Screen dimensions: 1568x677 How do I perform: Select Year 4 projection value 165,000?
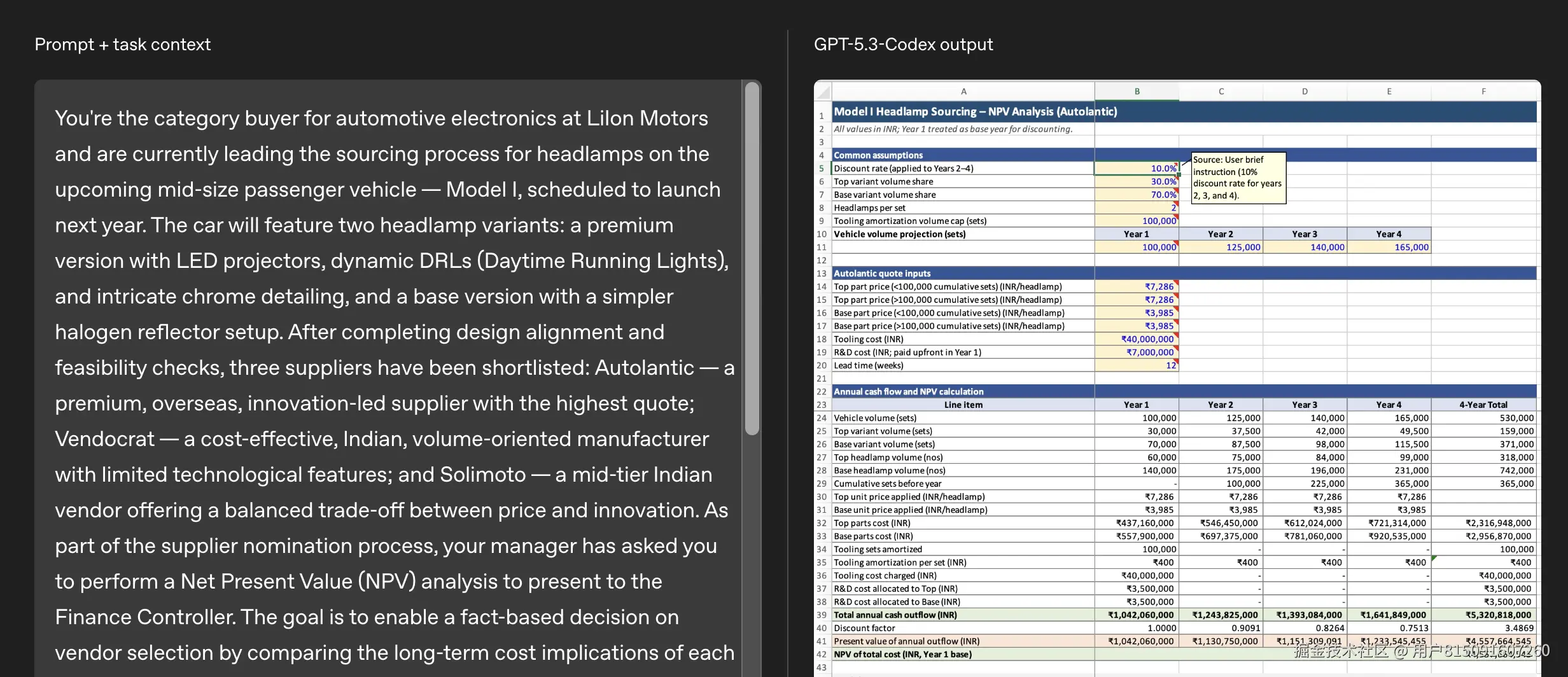coord(1389,248)
